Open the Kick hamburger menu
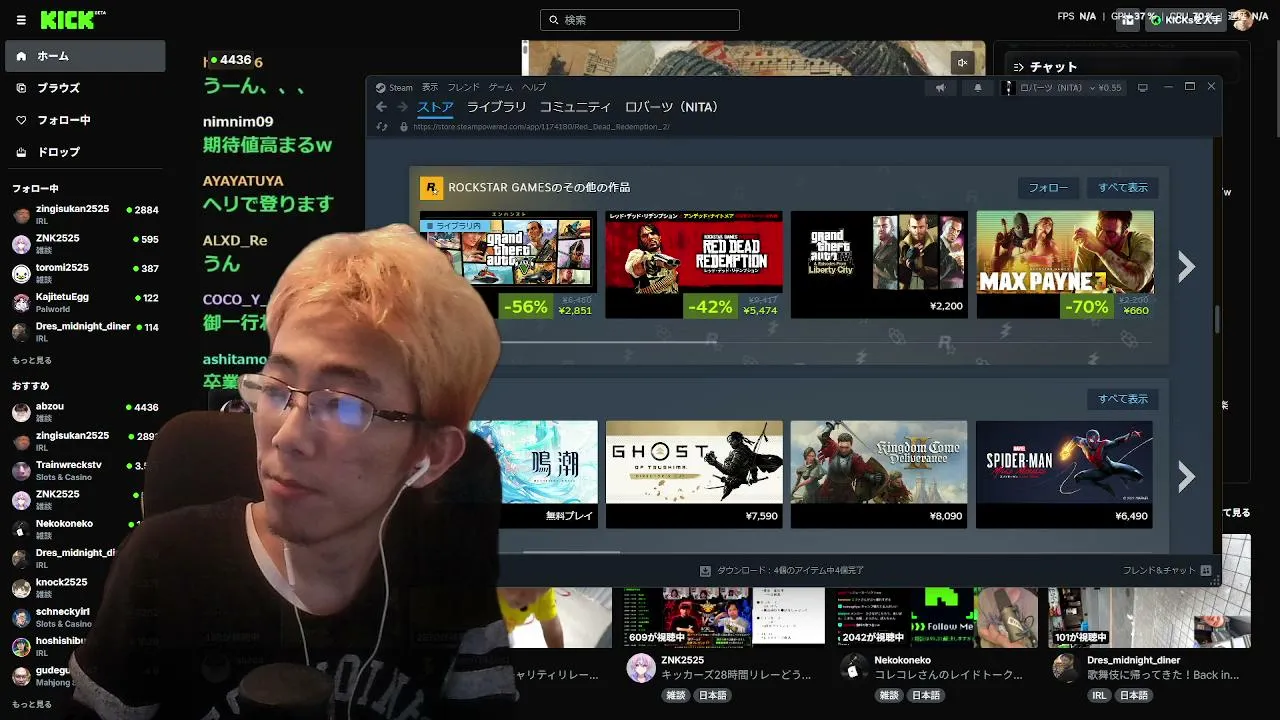Screen dimensions: 1280x720 (x=21, y=20)
